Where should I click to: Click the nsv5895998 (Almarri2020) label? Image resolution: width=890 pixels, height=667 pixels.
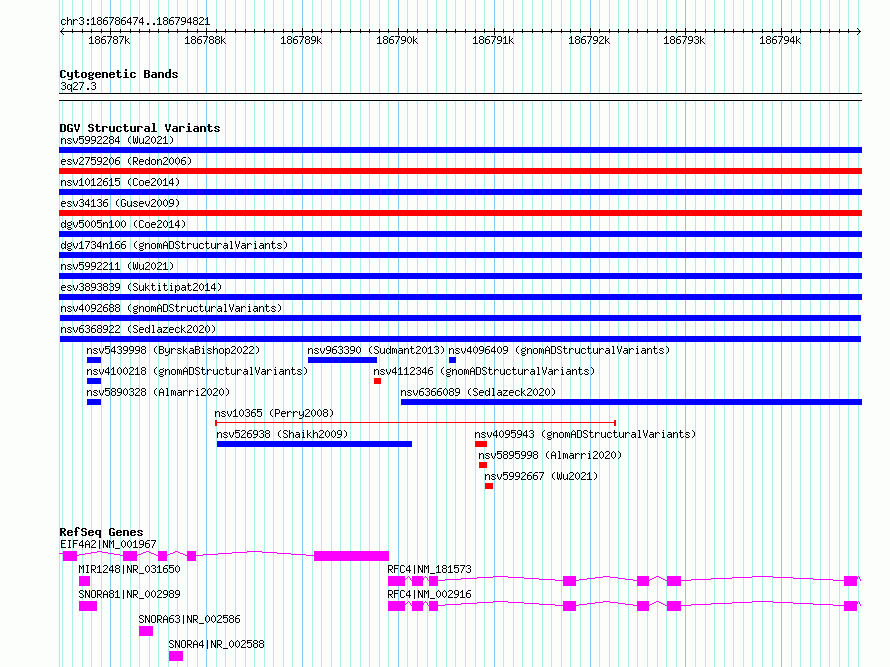click(x=550, y=455)
